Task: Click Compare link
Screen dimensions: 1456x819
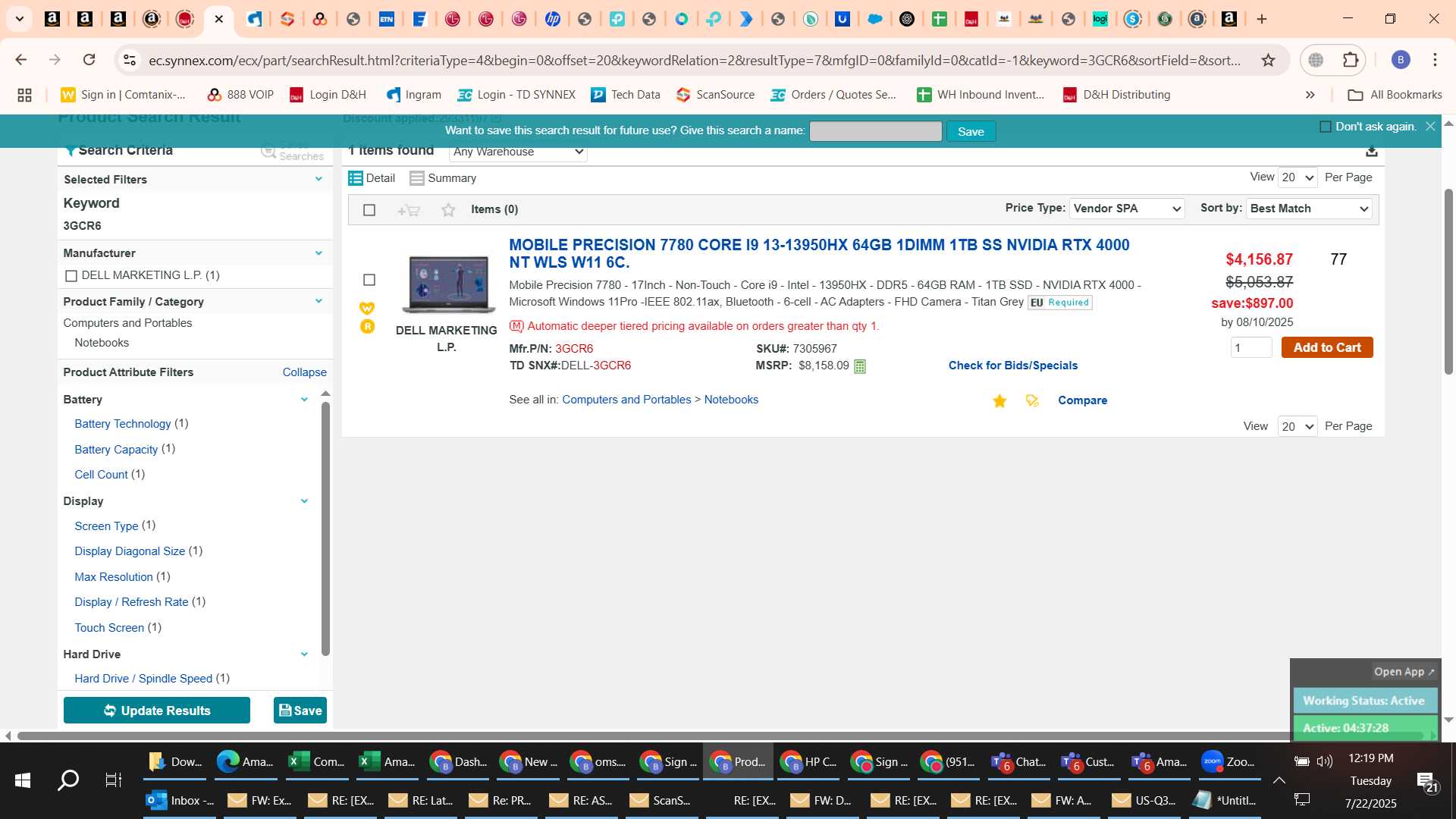Action: (1082, 400)
